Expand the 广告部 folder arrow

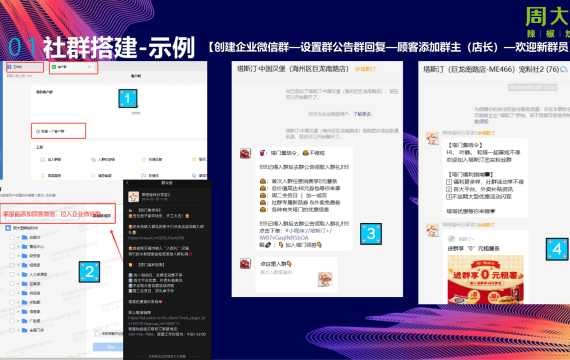tap(18, 321)
